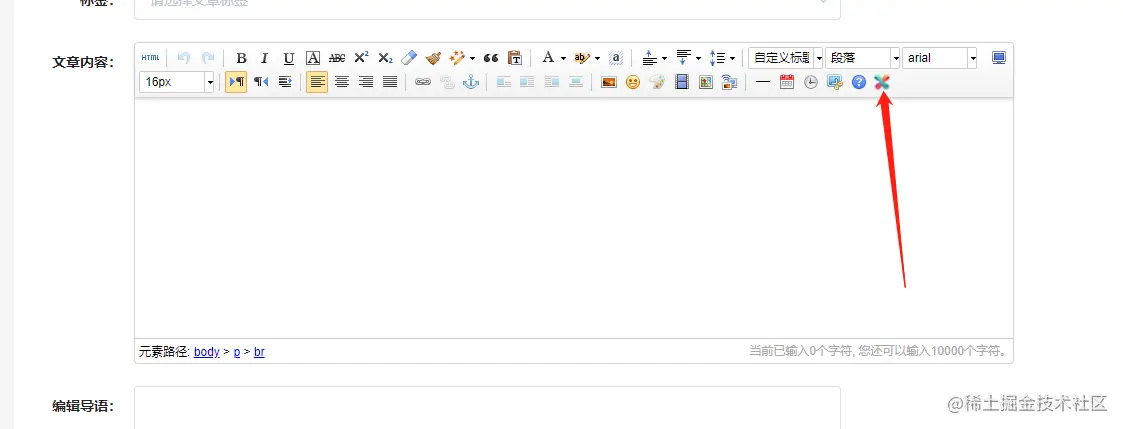Viewport: 1123px width, 429px height.
Task: Click the unlink icon
Action: click(x=447, y=82)
